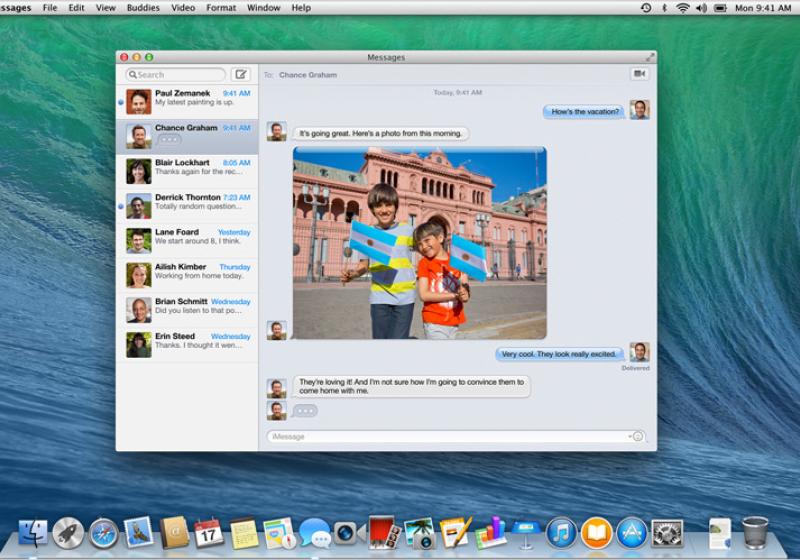Open iPhoto icon in the Dock
Image resolution: width=800 pixels, height=560 pixels.
point(419,533)
